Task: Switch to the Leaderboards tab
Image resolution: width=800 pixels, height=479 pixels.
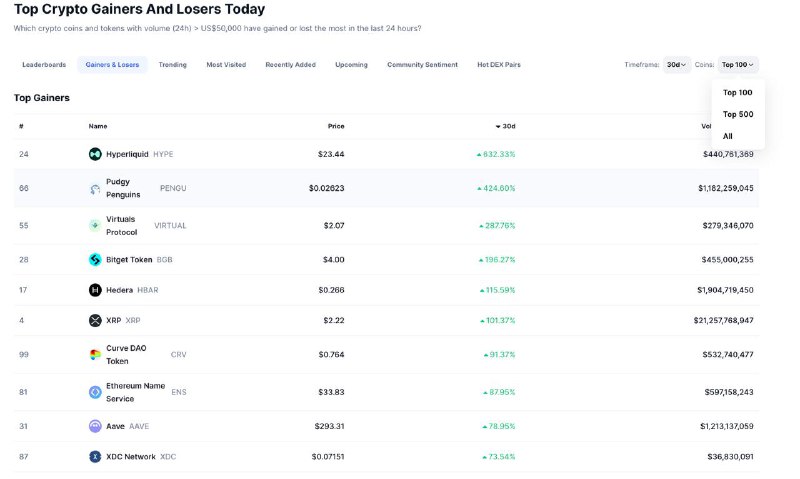Action: point(44,65)
